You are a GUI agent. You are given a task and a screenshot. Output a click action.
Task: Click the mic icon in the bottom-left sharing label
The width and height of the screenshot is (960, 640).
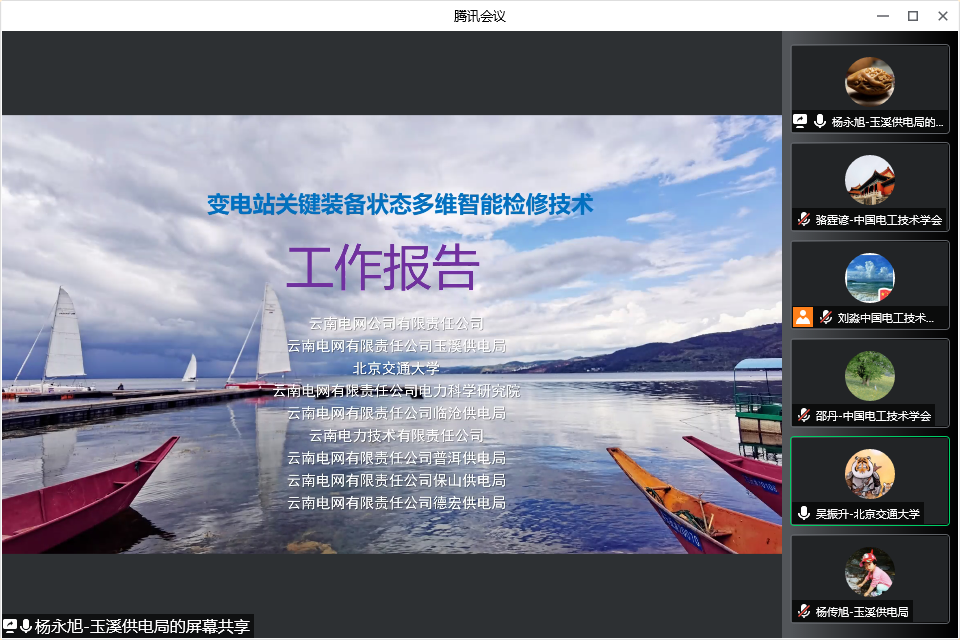coord(26,626)
